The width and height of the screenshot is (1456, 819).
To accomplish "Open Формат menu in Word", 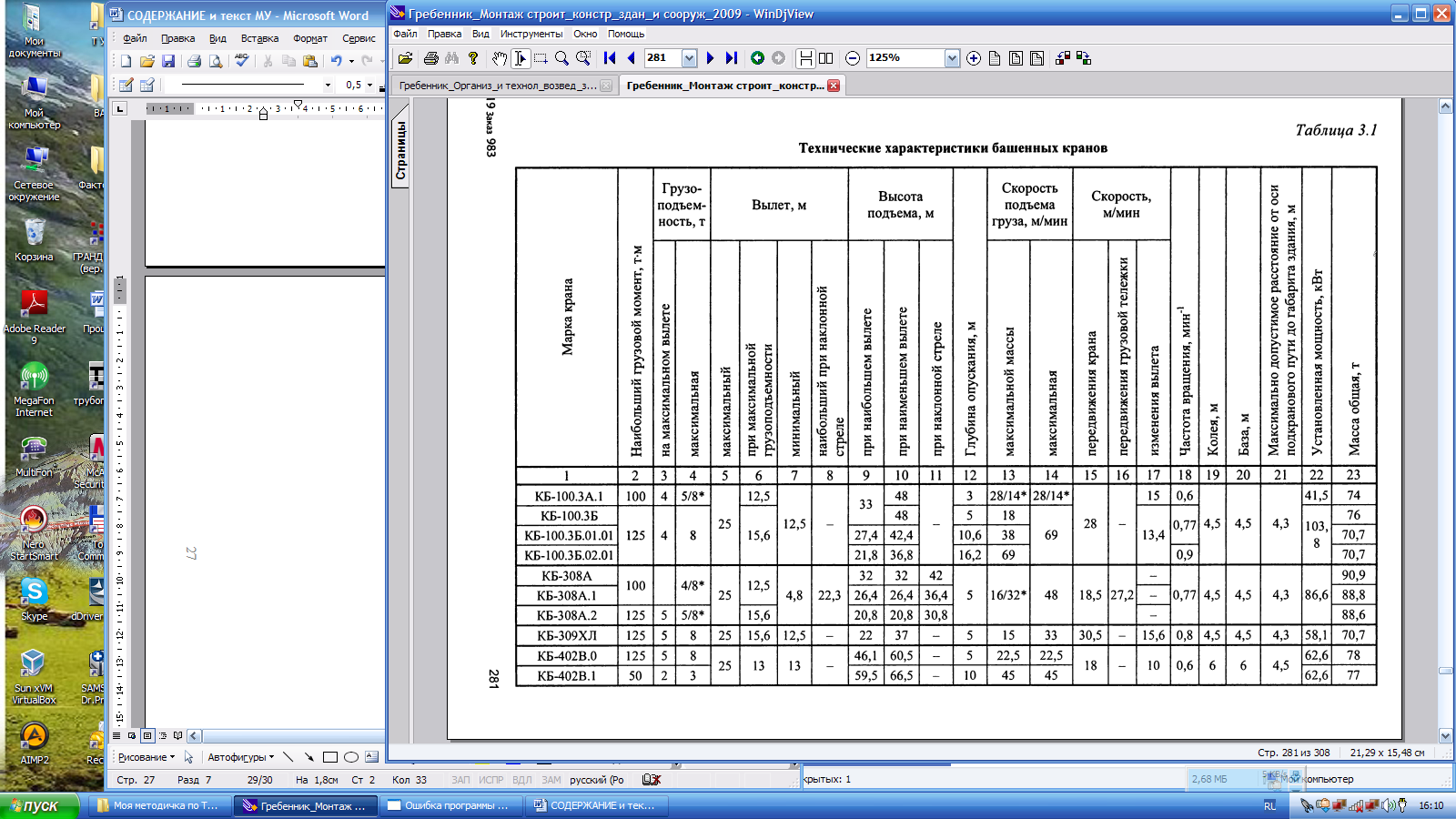I will [x=310, y=38].
